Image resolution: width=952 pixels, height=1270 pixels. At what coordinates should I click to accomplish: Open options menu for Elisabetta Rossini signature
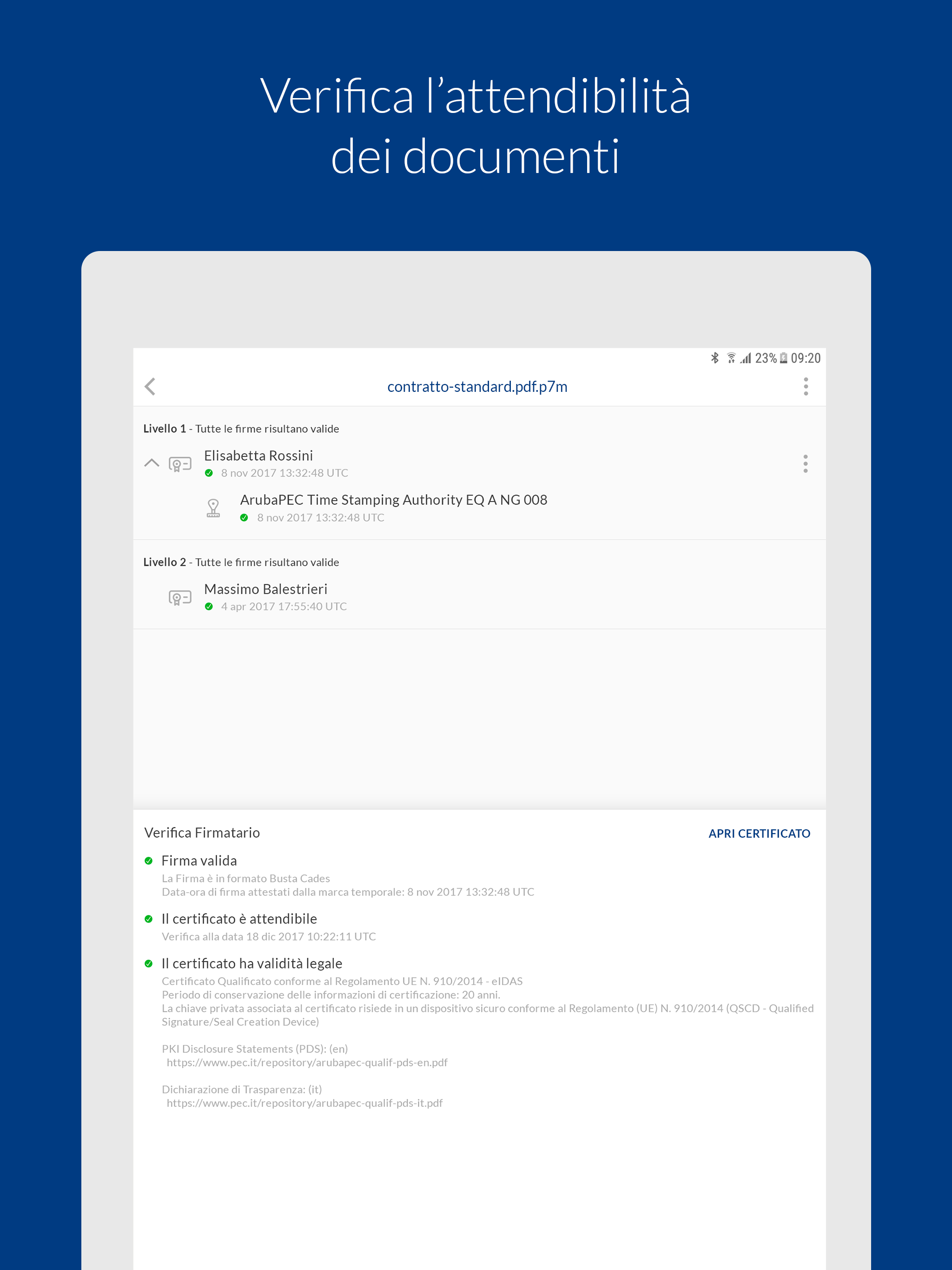[x=805, y=463]
